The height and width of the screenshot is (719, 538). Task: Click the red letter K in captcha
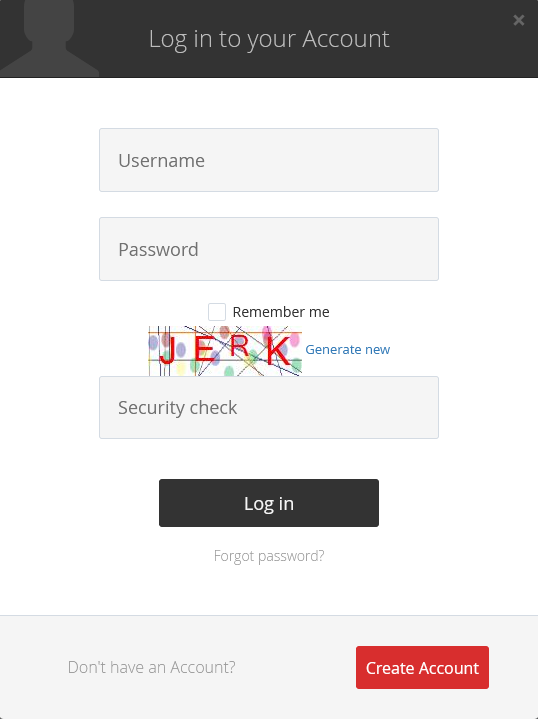point(278,351)
